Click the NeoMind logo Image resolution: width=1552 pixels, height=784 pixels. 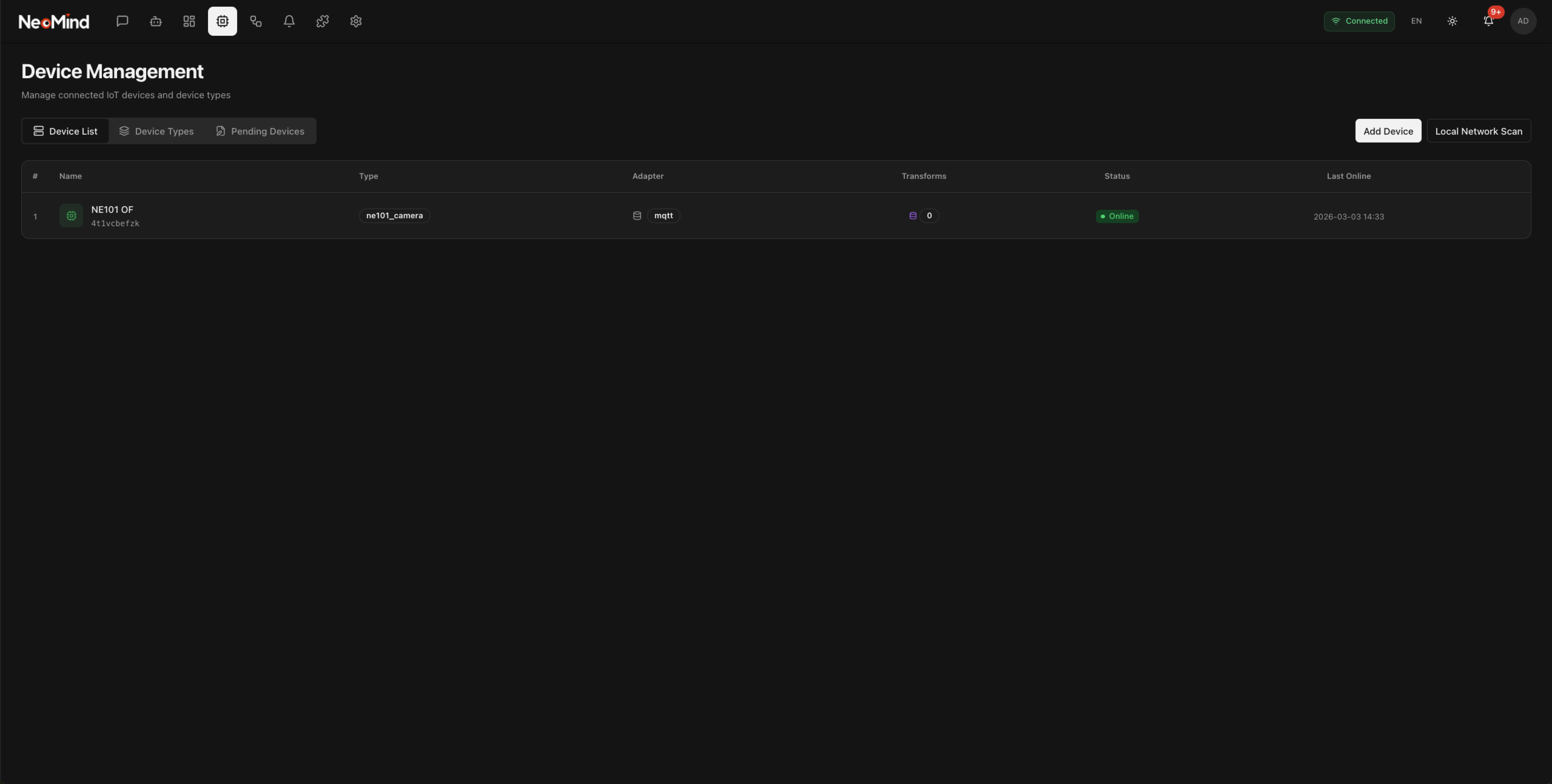[54, 22]
